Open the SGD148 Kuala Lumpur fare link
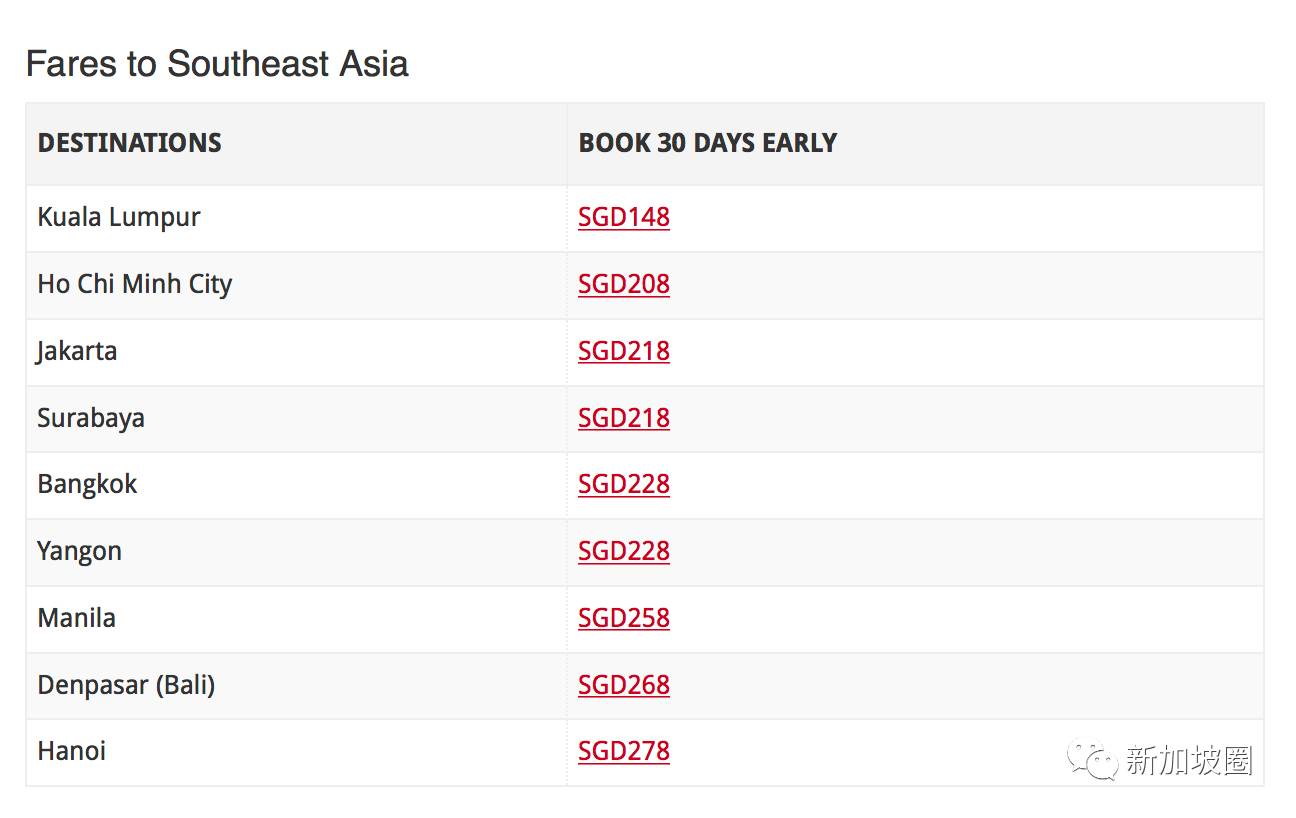This screenshot has height=818, width=1296. click(623, 217)
